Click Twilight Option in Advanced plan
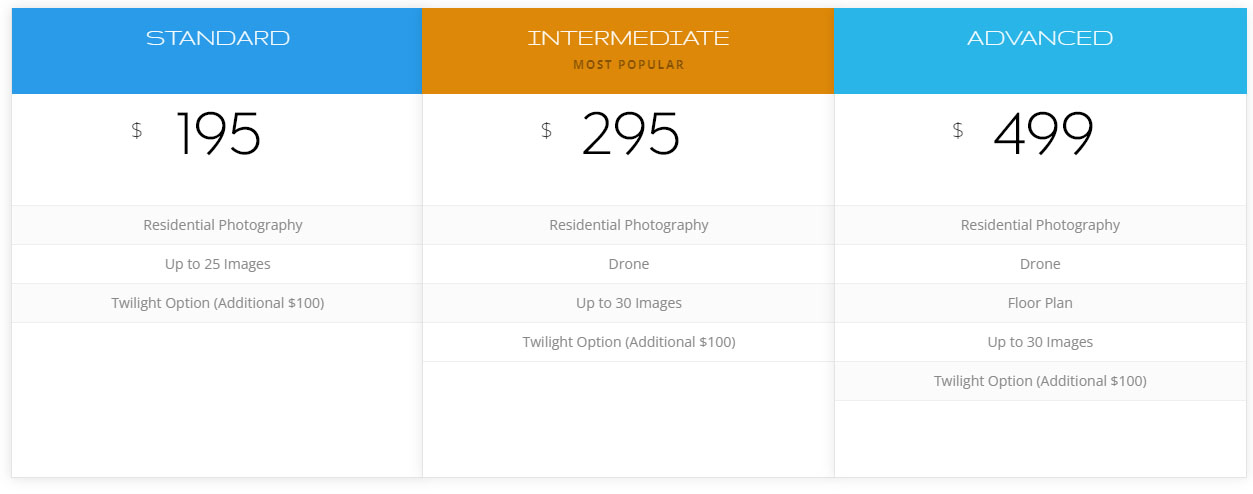Viewport: 1253px width, 494px height. 1040,381
